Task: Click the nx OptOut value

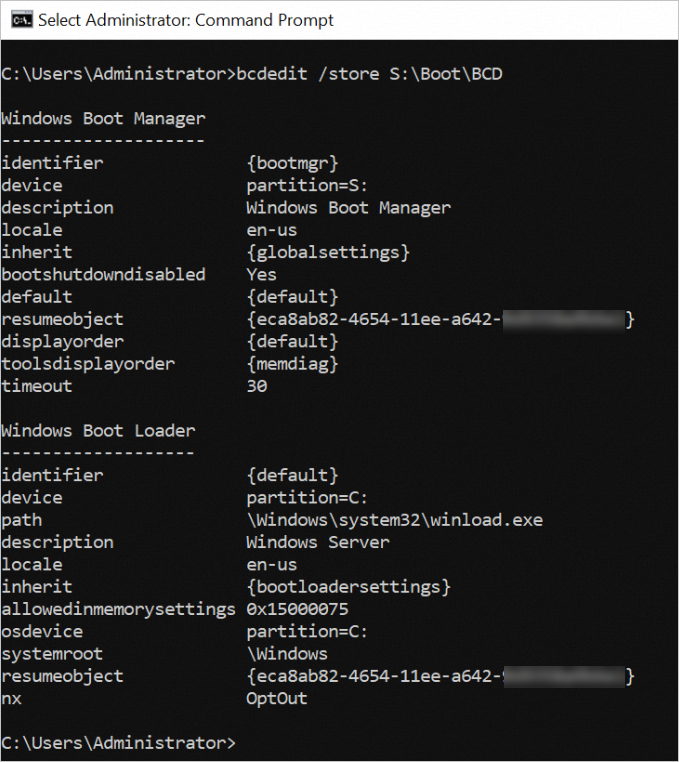Action: 277,699
